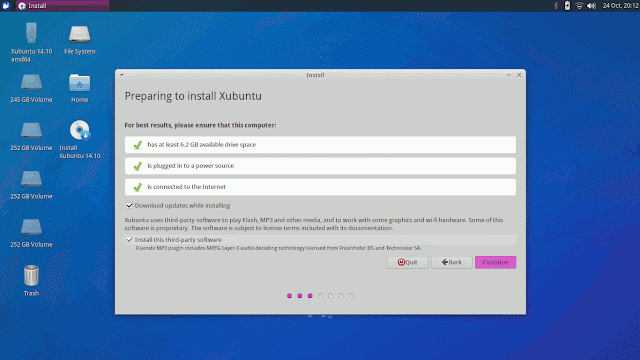Click the plugged in to power source row

pos(320,166)
